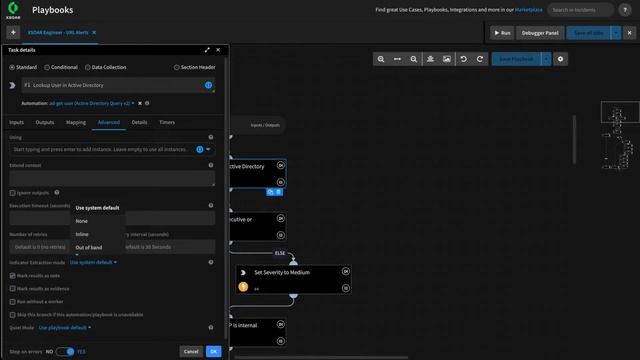Select the Section Header task type radio
The height and width of the screenshot is (360, 640).
tap(176, 67)
